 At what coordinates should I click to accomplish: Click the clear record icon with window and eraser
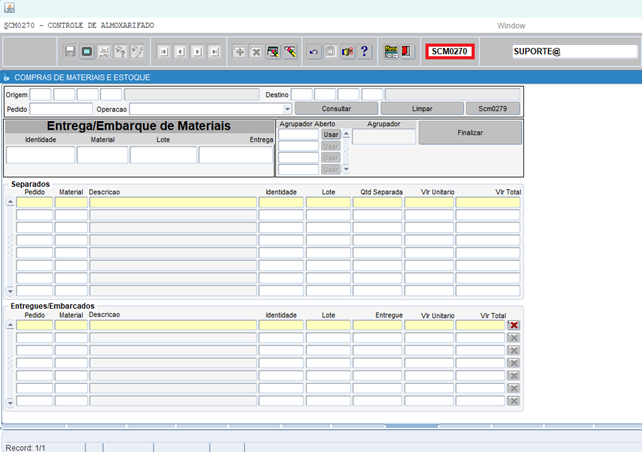point(273,52)
